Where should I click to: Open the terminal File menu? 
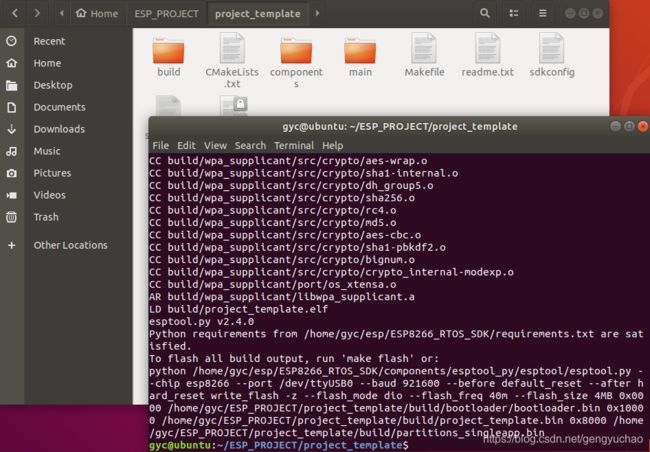[x=160, y=146]
